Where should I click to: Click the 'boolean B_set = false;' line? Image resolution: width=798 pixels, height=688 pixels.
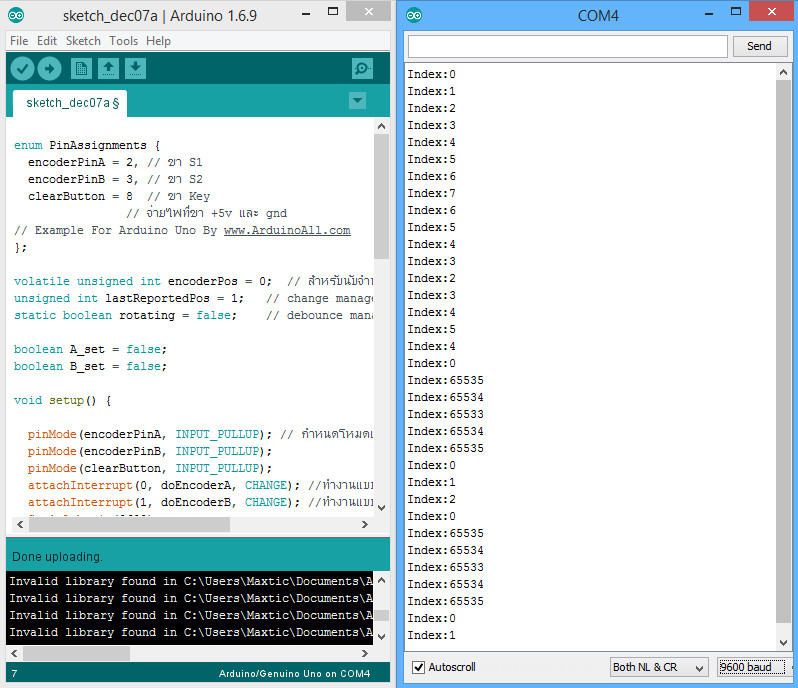click(90, 366)
